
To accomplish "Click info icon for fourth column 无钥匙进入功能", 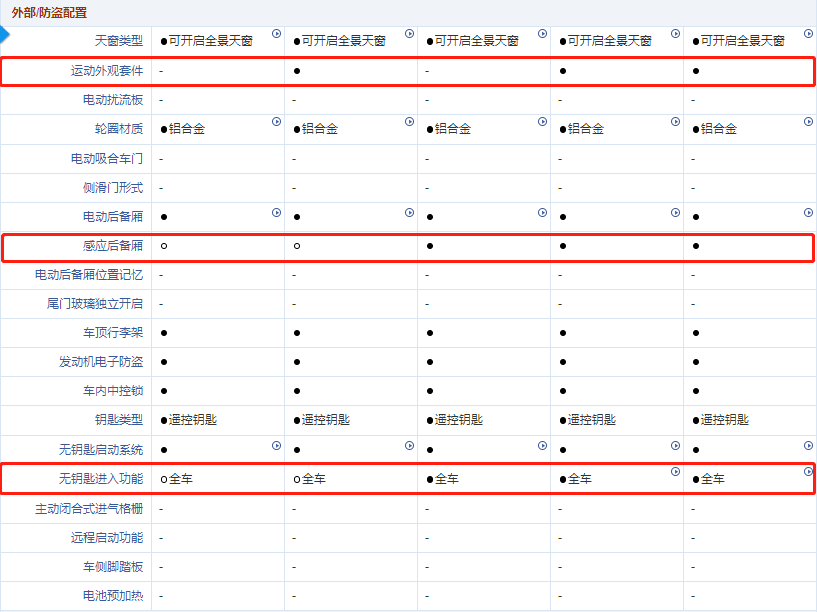I will (x=675, y=472).
